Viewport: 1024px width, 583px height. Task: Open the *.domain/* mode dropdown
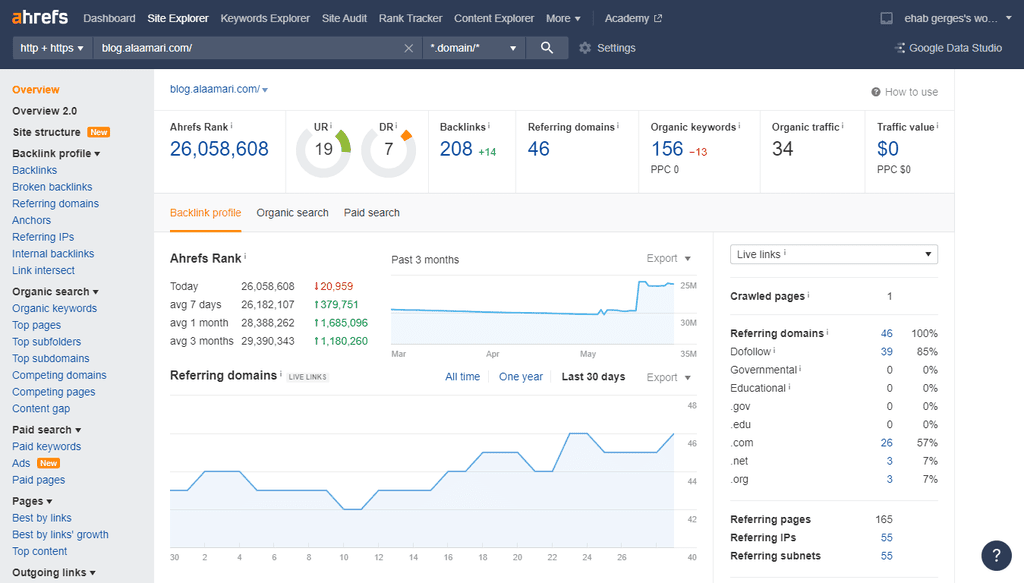coord(474,48)
